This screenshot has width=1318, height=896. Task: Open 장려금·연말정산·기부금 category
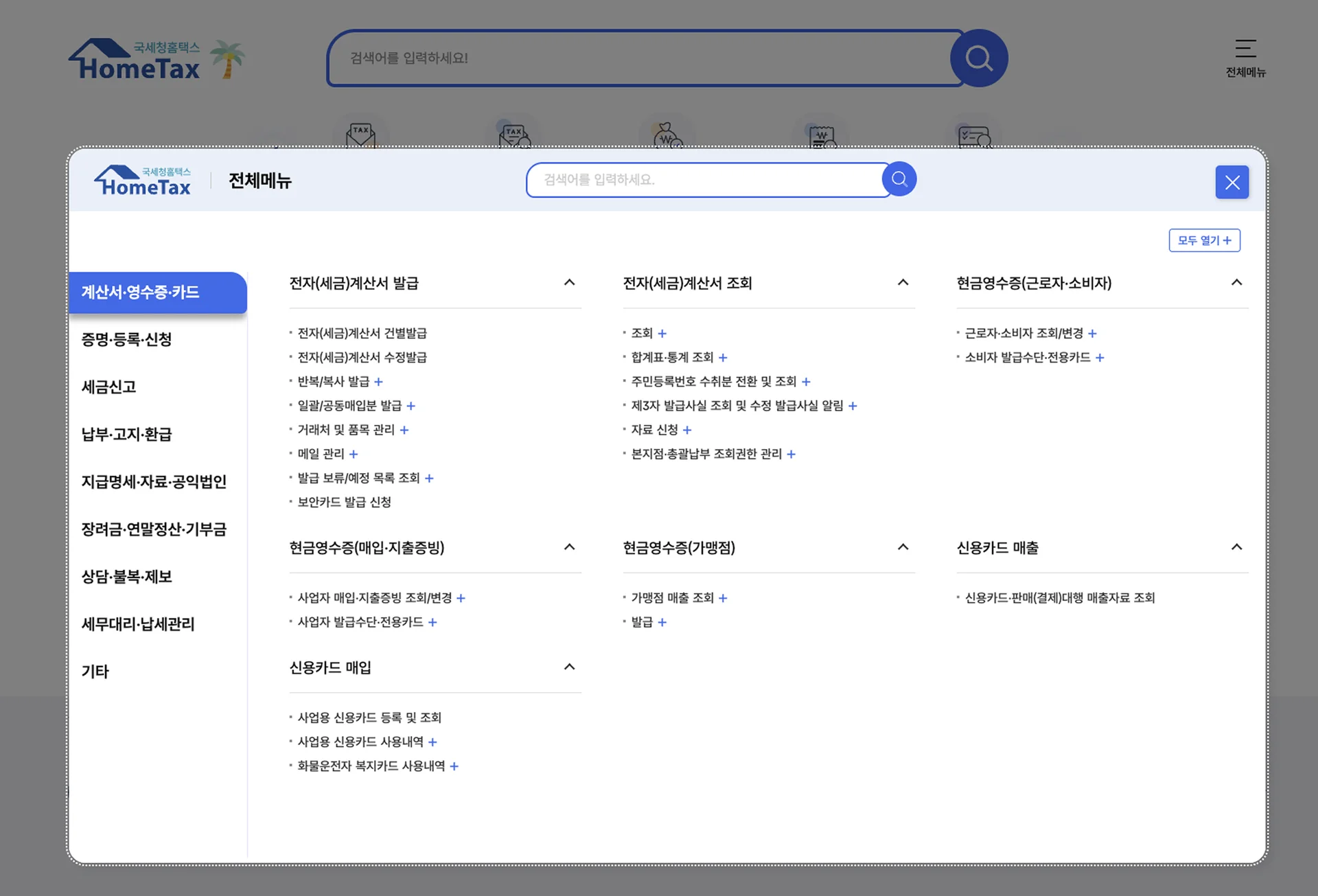tap(154, 529)
